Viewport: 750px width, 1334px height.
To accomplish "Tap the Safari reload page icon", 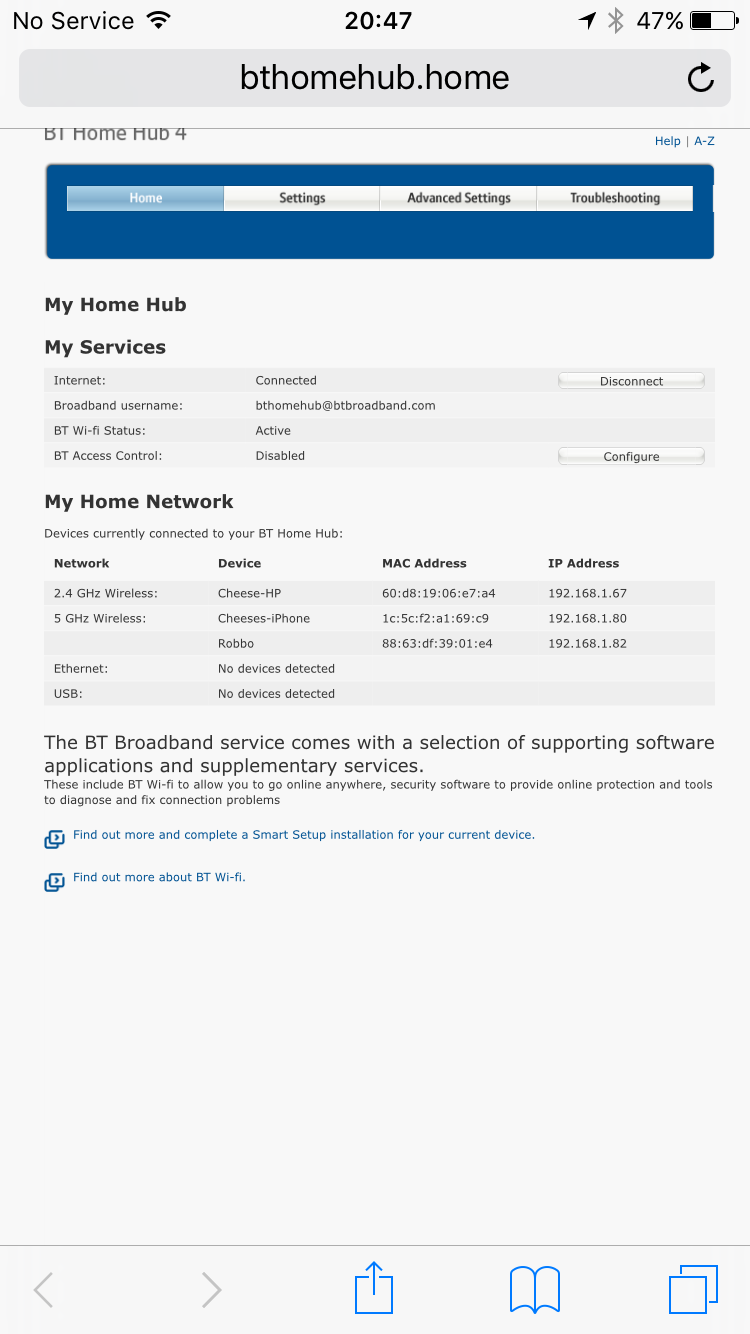I will (x=701, y=78).
